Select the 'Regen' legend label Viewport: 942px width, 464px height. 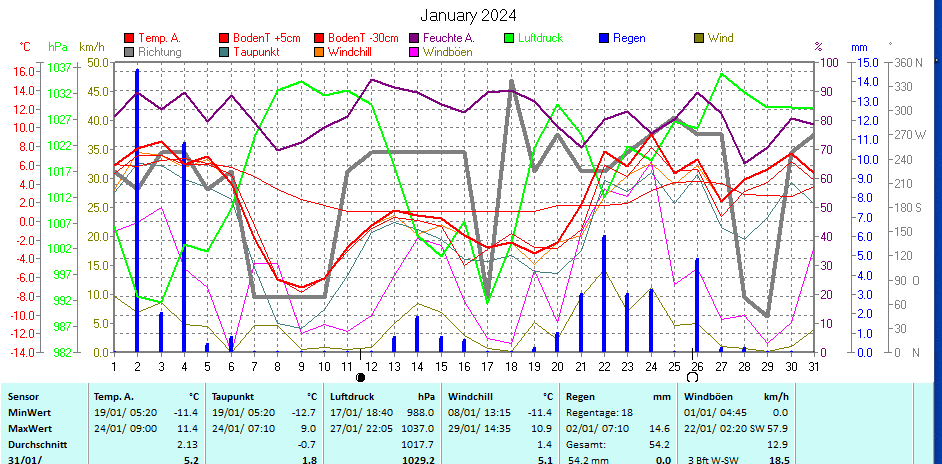click(x=629, y=38)
